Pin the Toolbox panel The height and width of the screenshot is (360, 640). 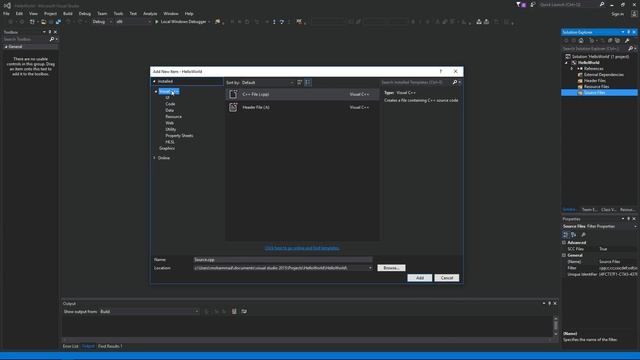pyautogui.click(x=50, y=32)
